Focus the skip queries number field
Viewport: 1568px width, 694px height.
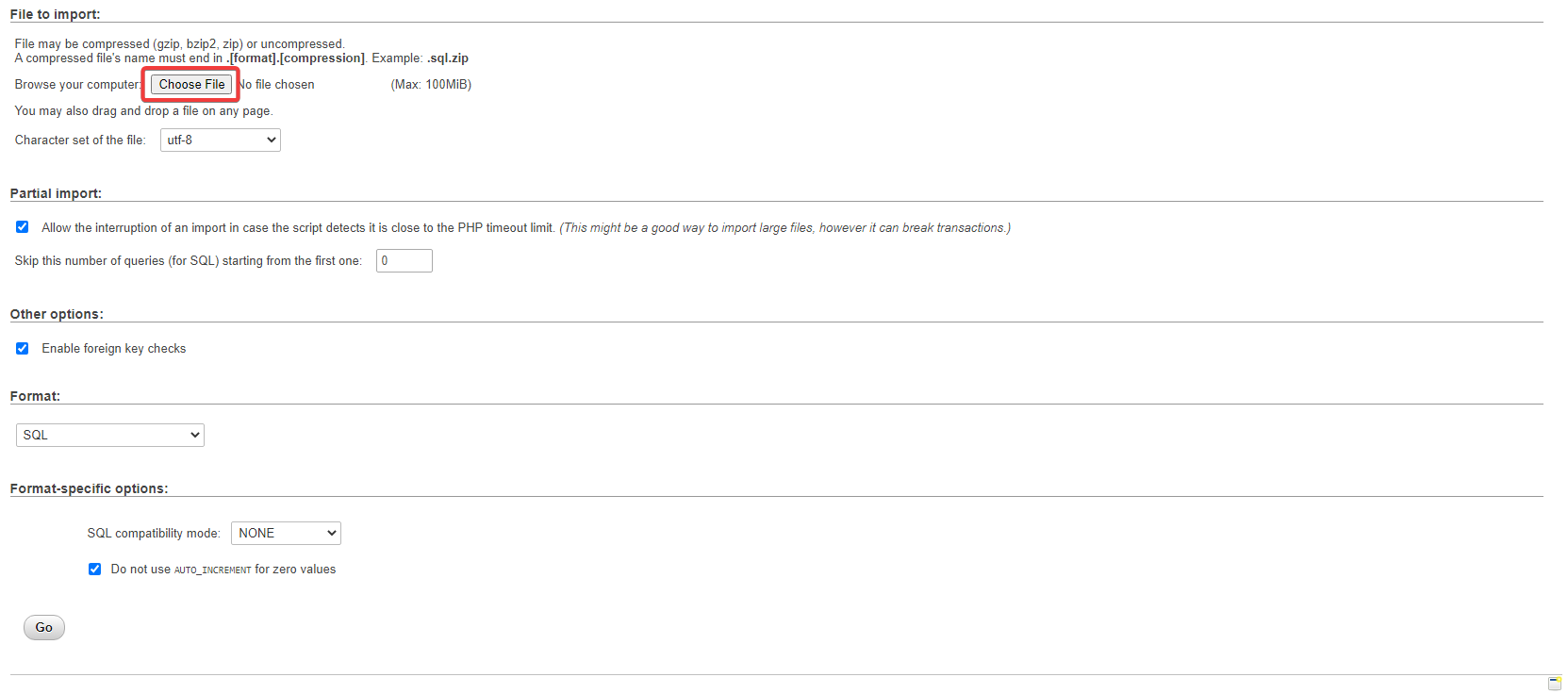click(x=404, y=261)
